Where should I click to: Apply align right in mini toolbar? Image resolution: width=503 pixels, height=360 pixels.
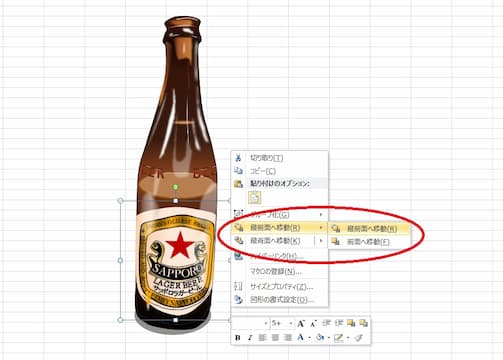tap(288, 338)
